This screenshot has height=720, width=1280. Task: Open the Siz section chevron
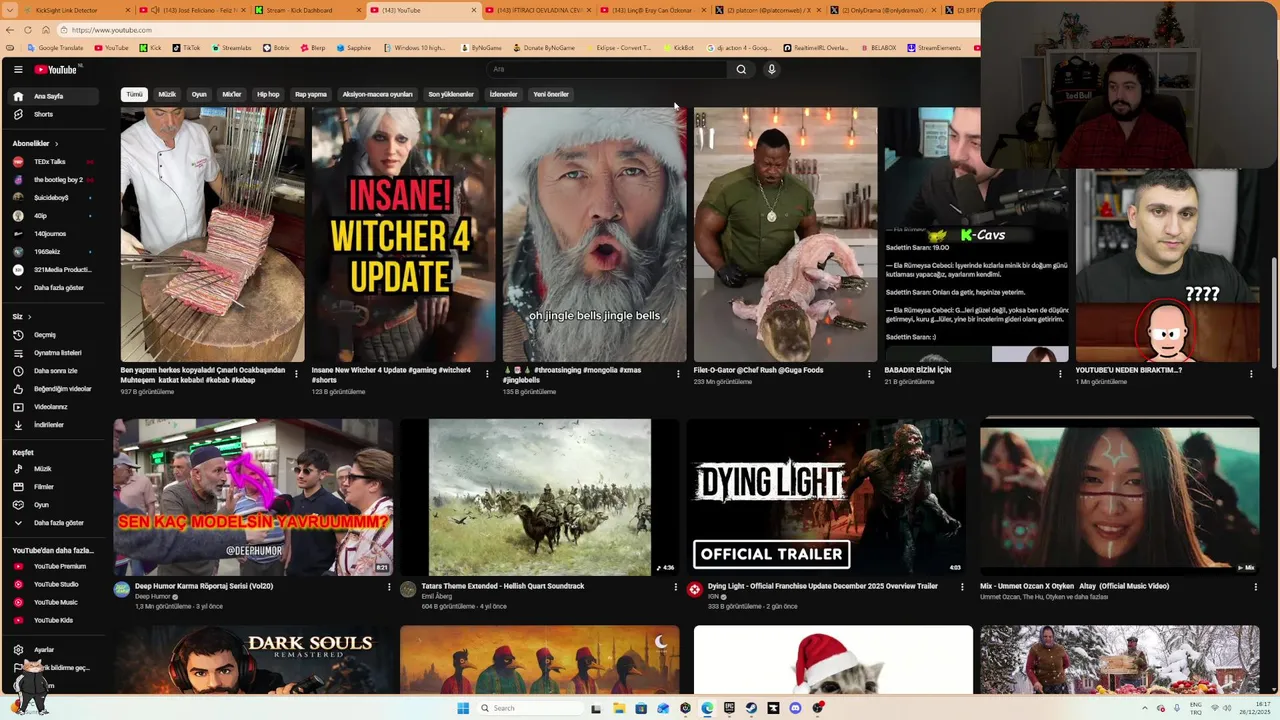tap(29, 317)
